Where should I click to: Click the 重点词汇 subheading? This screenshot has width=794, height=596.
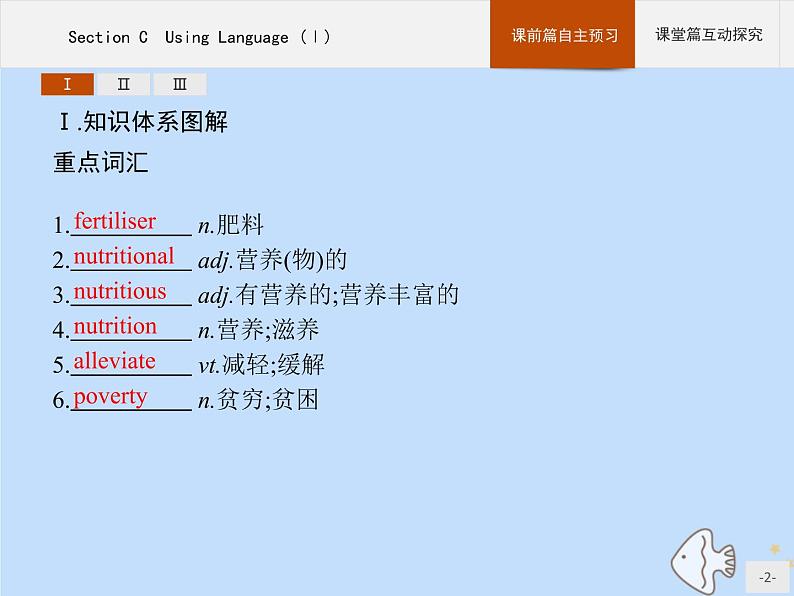[x=101, y=163]
